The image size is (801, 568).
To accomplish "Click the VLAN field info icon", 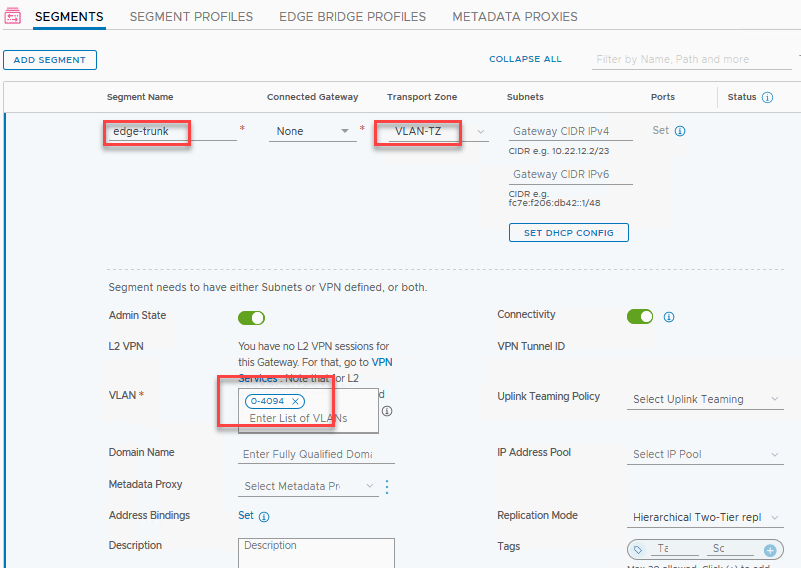I will click(387, 411).
